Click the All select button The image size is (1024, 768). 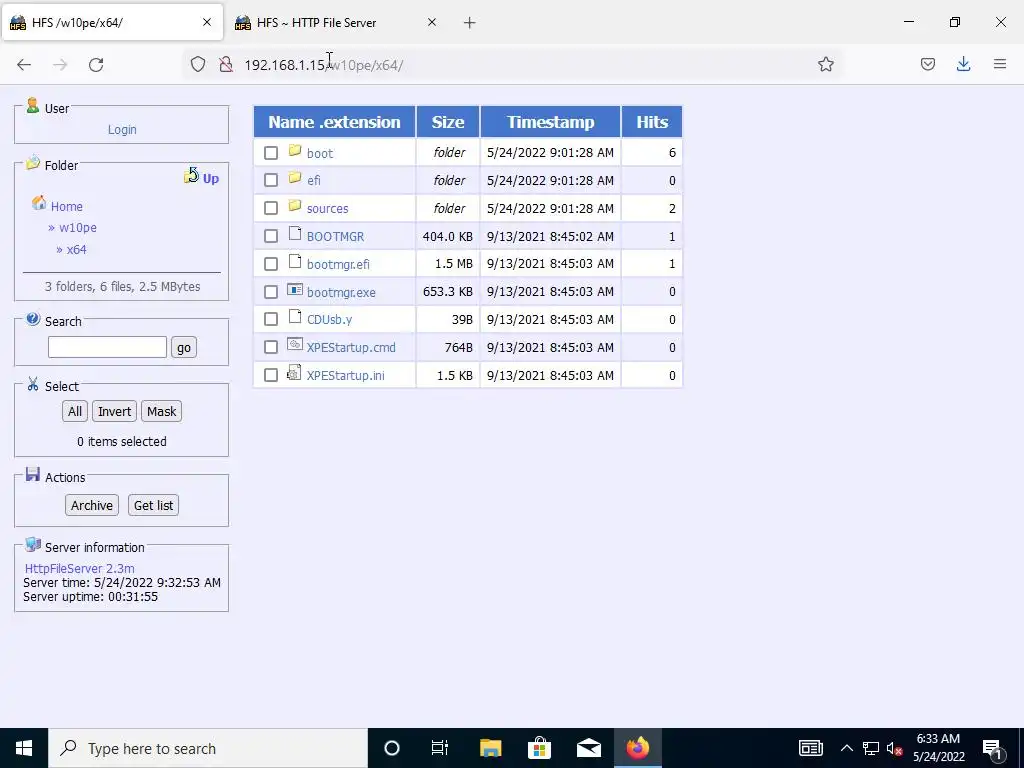tap(75, 411)
